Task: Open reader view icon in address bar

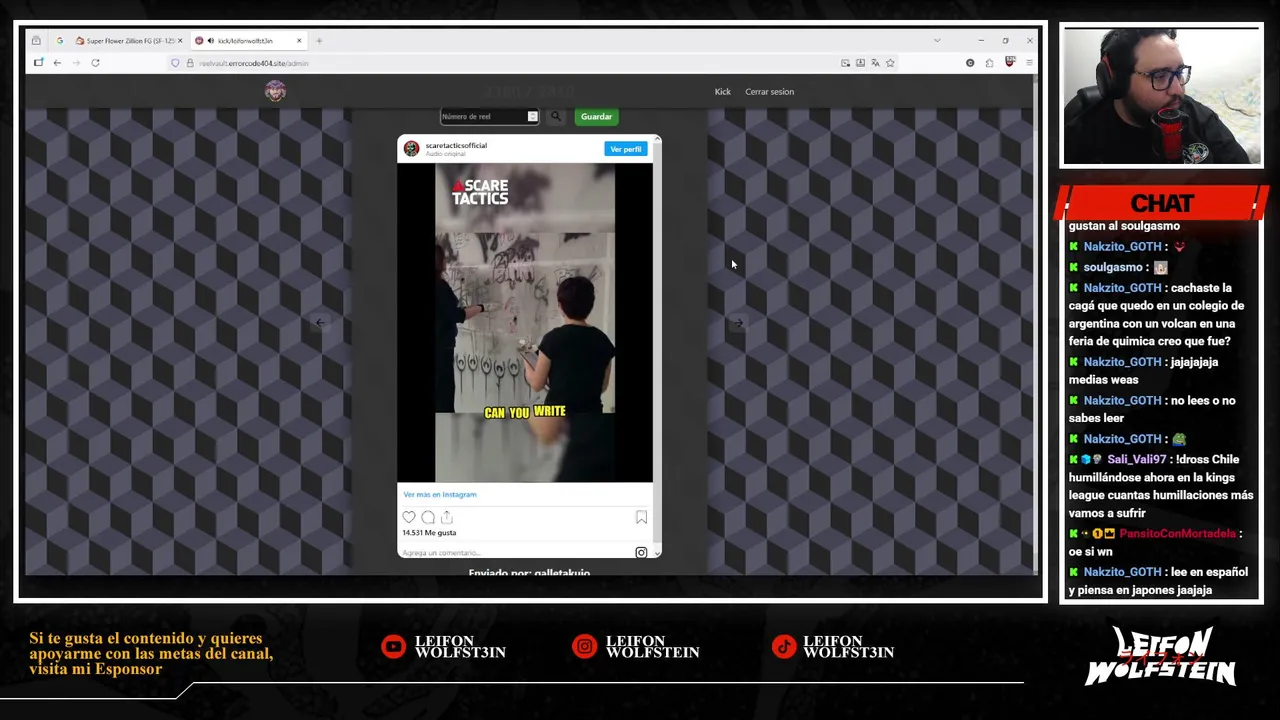Action: pyautogui.click(x=860, y=63)
